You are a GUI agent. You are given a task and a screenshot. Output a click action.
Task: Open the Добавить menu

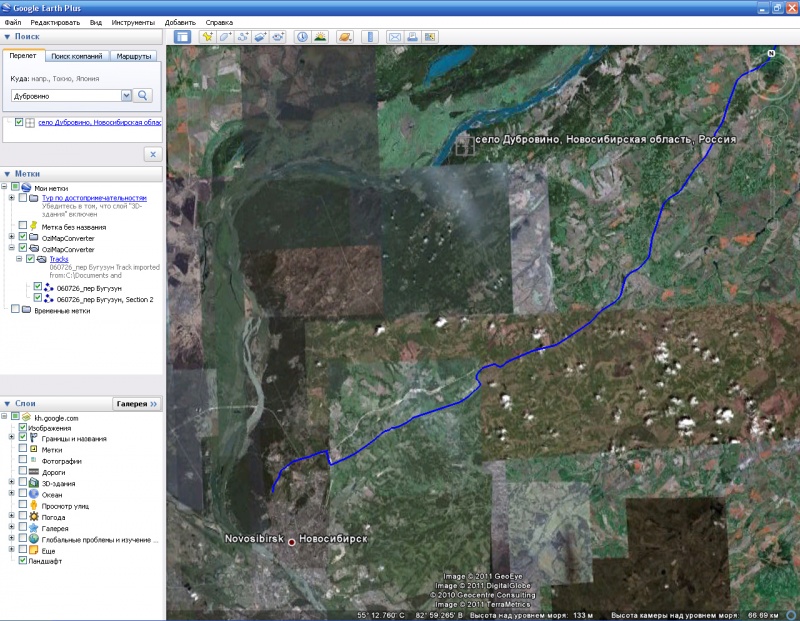click(180, 22)
